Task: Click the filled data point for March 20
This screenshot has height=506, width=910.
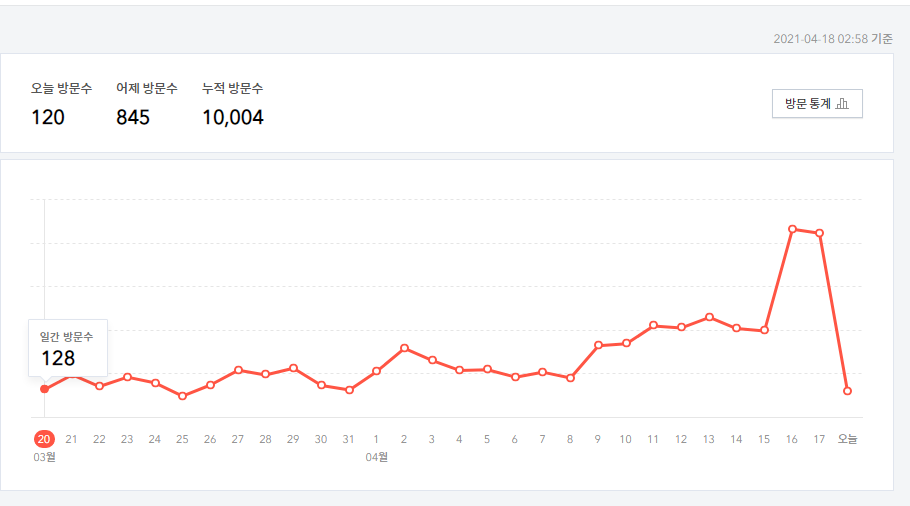Action: 44,389
